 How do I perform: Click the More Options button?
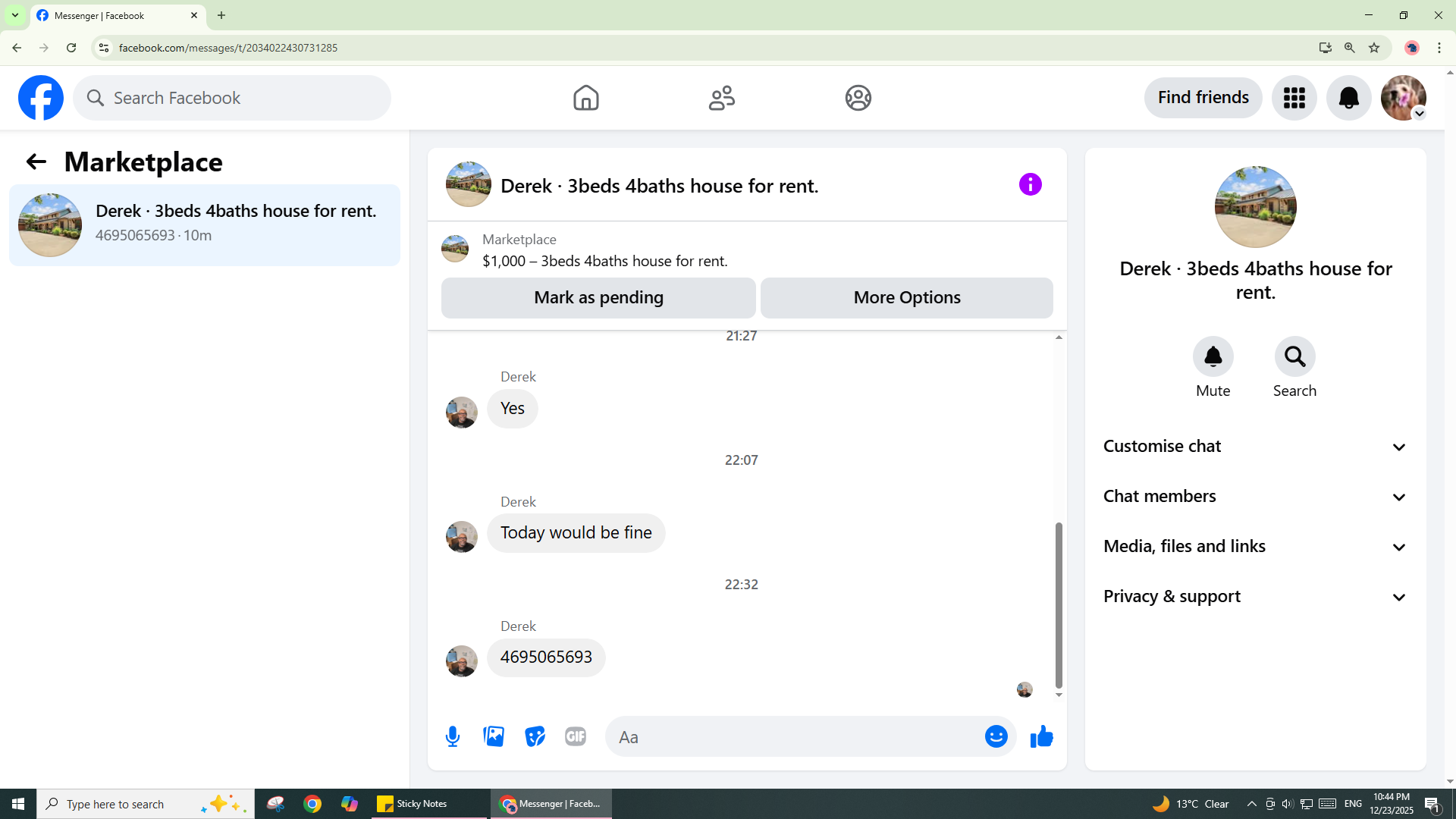pyautogui.click(x=906, y=298)
